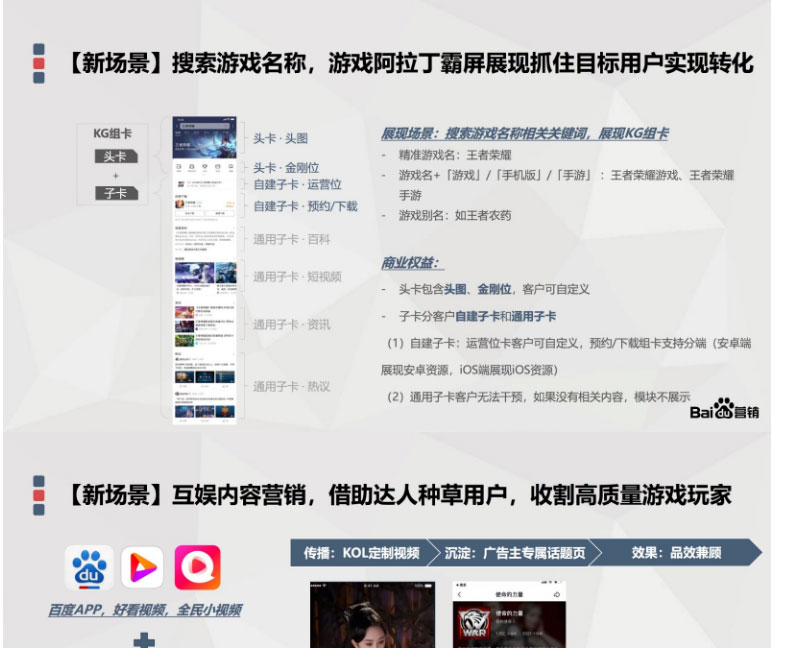Click the Baidu APP paw icon

(x=89, y=568)
